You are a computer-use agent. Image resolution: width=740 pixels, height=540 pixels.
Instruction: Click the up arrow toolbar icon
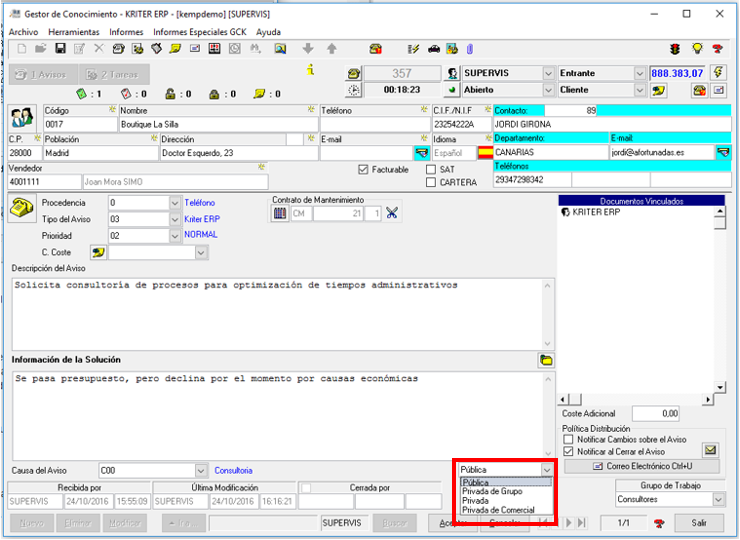pyautogui.click(x=332, y=48)
